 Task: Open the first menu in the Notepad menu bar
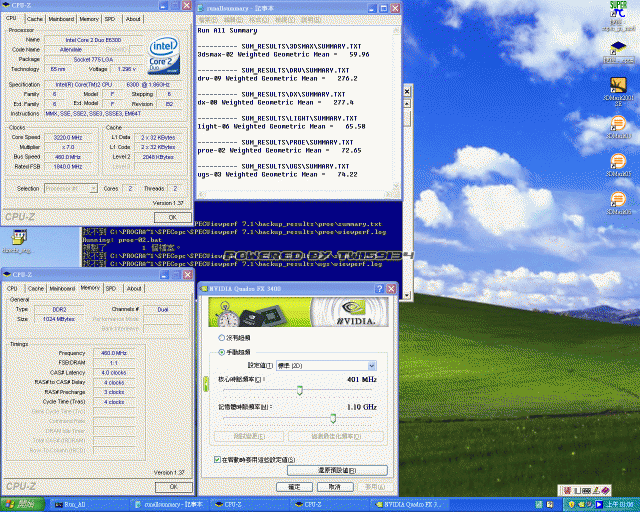(208, 20)
